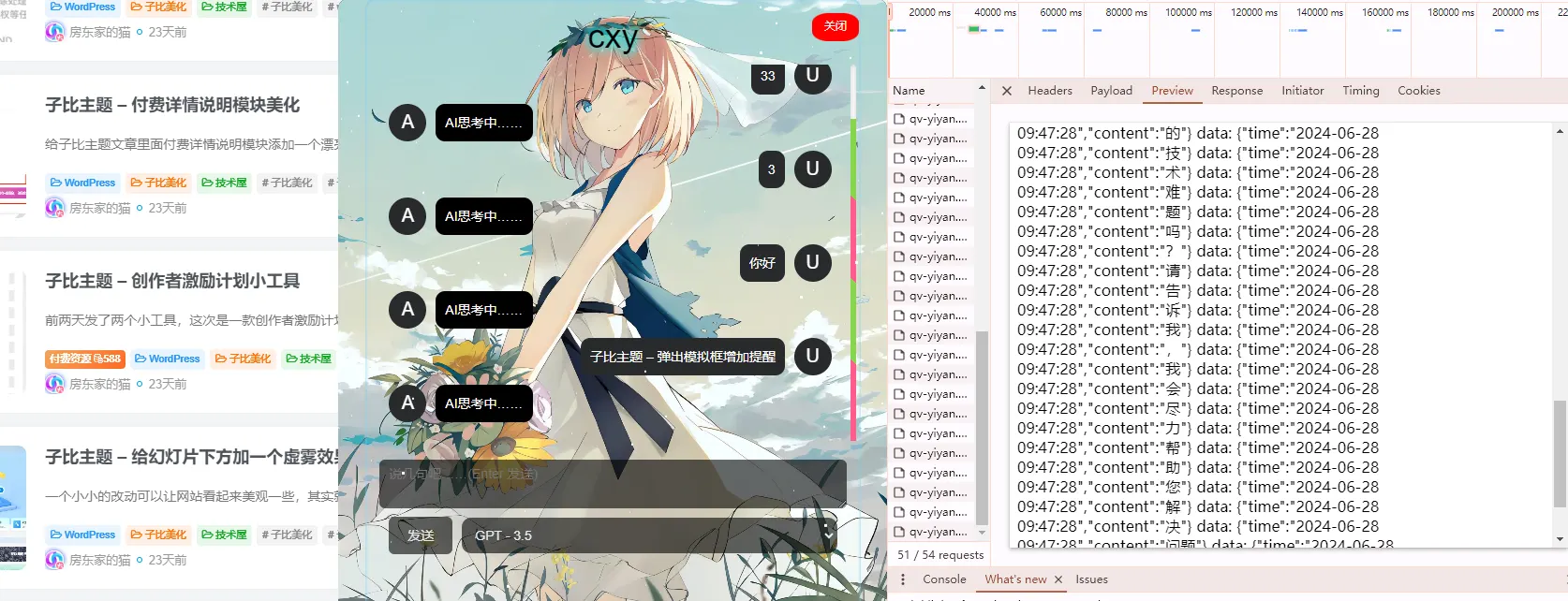Click the author avatar of 房东家的猫 in the first post
The height and width of the screenshot is (601, 1568).
[x=54, y=32]
